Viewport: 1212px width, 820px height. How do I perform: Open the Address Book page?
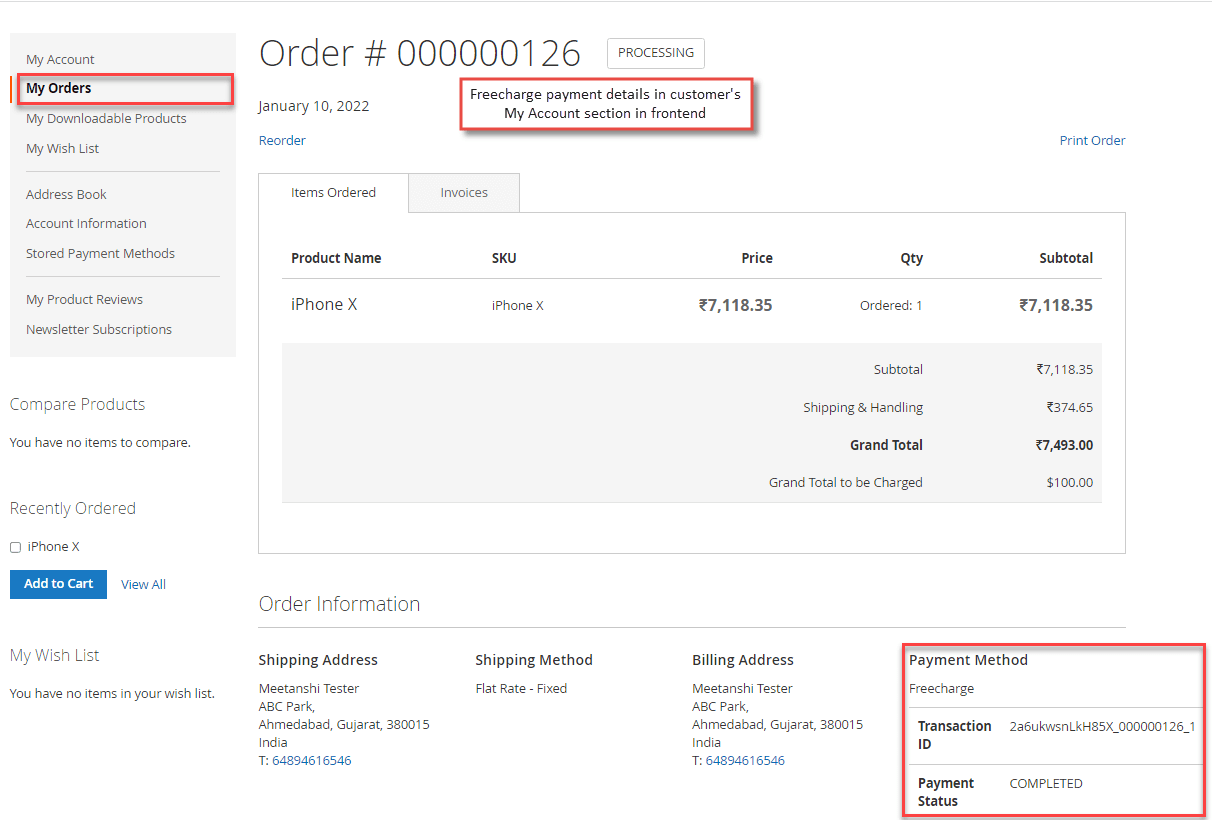point(66,194)
